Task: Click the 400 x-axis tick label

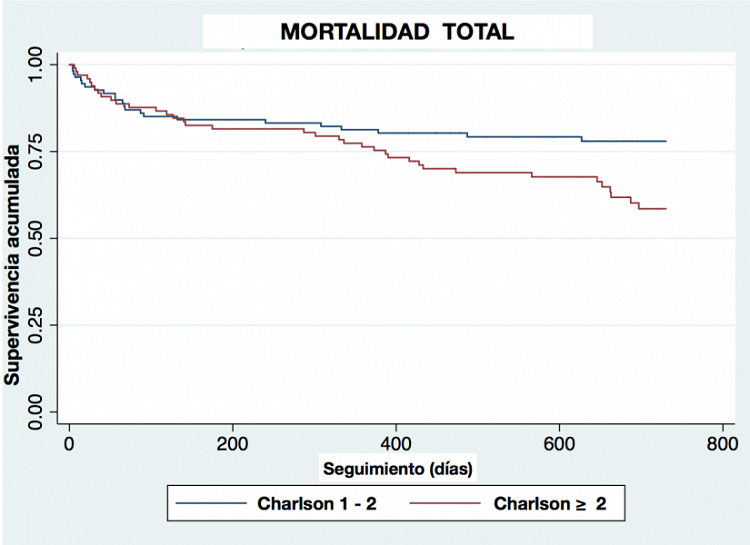Action: [396, 443]
